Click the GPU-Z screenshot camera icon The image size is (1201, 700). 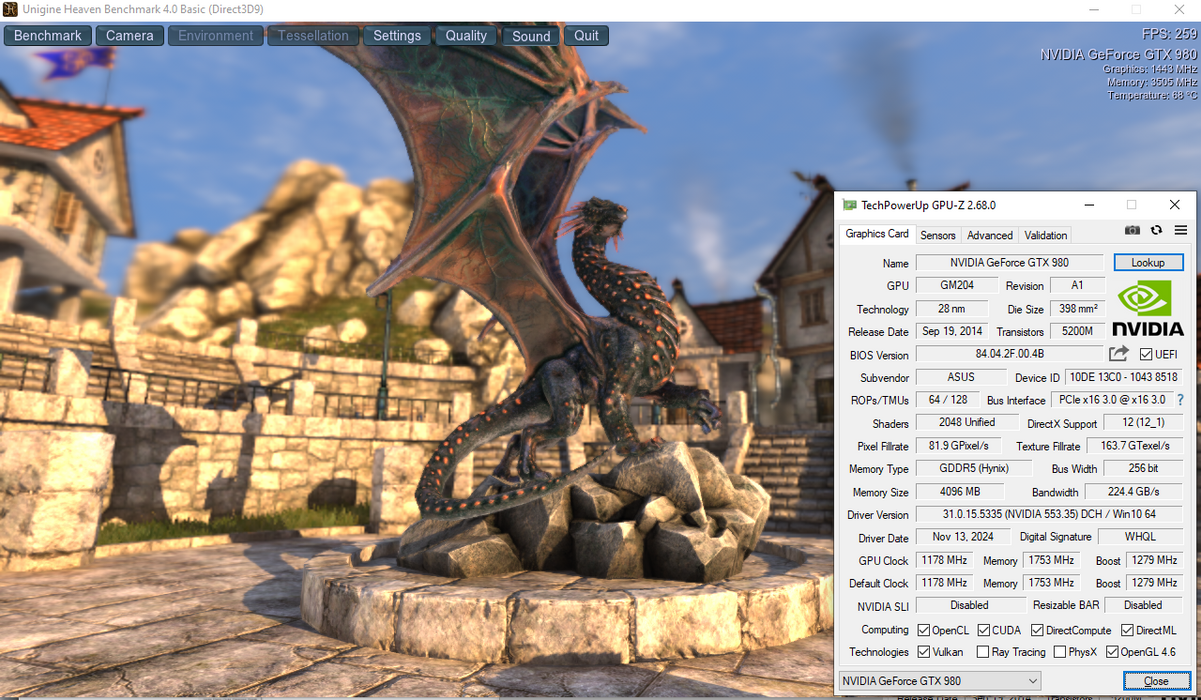point(1132,230)
